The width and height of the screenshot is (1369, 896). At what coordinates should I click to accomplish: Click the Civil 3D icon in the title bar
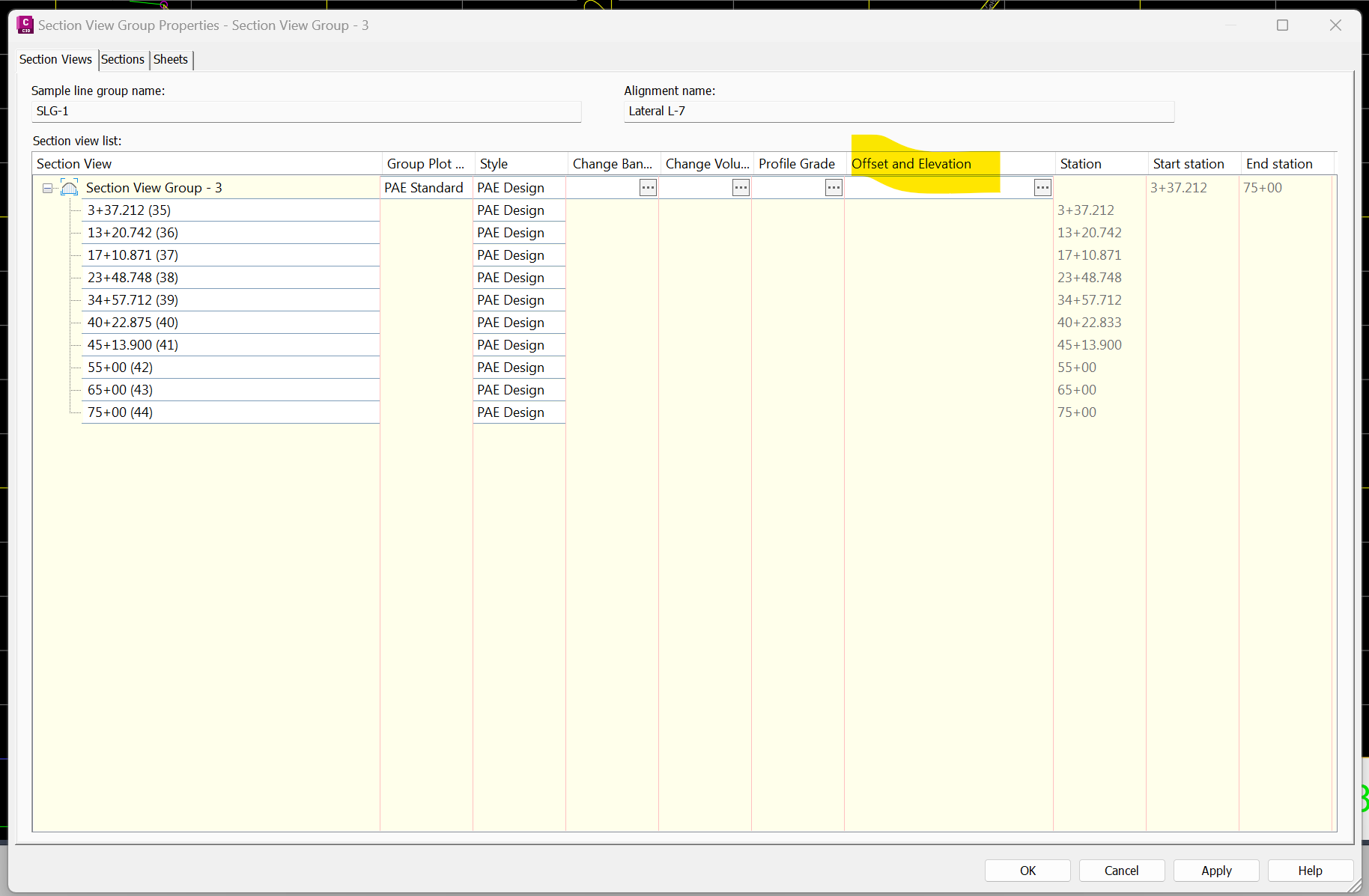coord(25,25)
